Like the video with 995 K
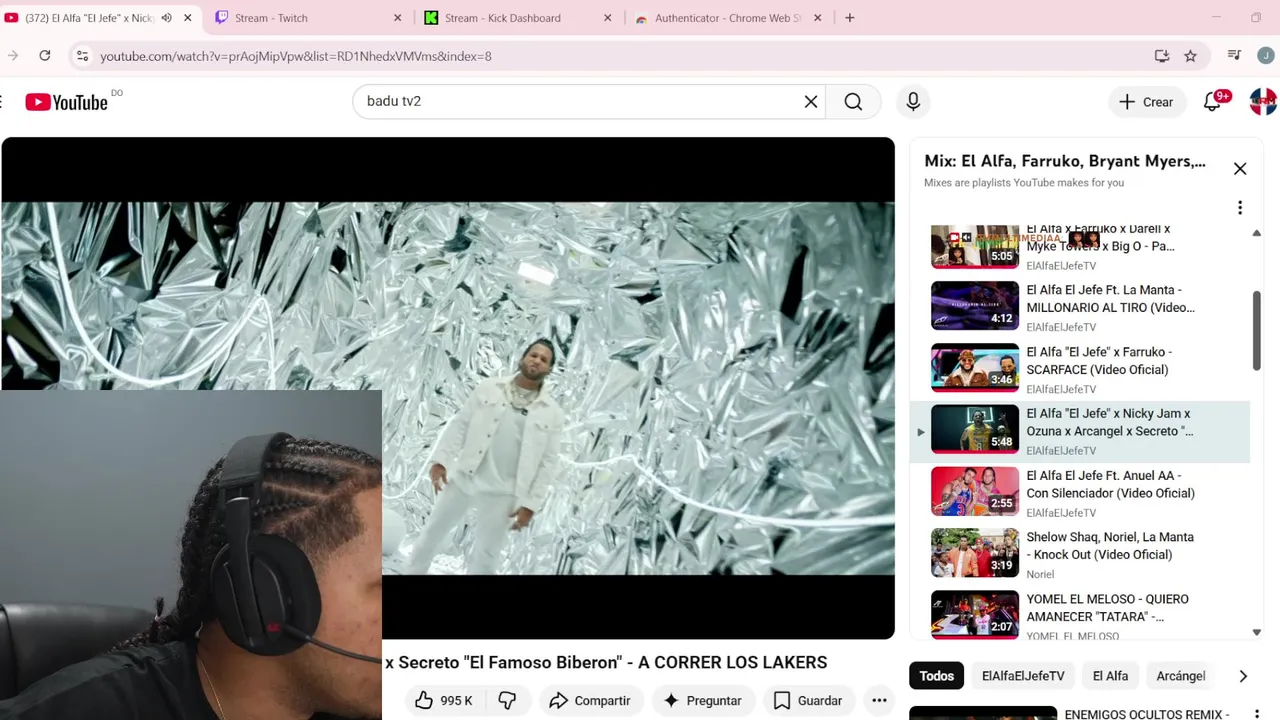Image resolution: width=1280 pixels, height=720 pixels. pyautogui.click(x=443, y=701)
